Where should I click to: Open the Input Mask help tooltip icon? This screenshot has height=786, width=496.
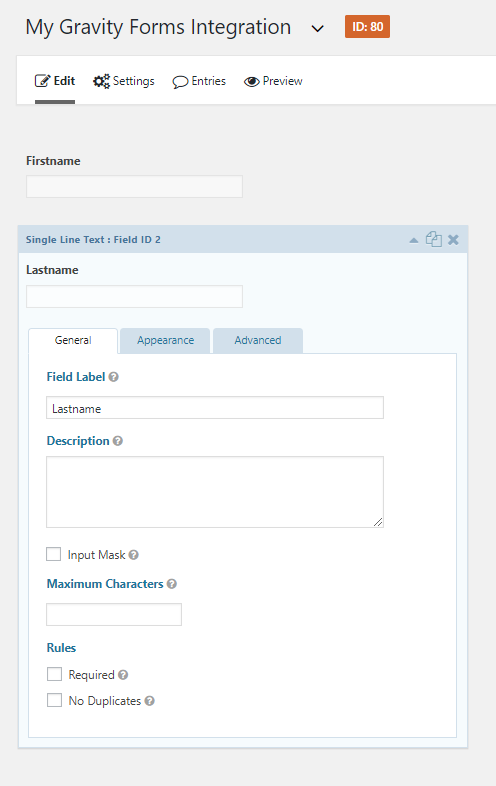pos(133,555)
